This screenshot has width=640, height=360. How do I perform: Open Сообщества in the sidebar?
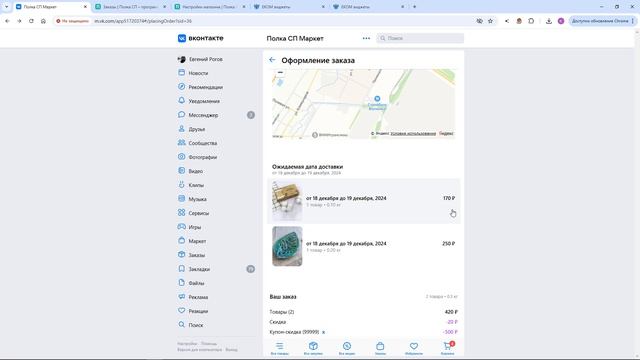pyautogui.click(x=202, y=143)
